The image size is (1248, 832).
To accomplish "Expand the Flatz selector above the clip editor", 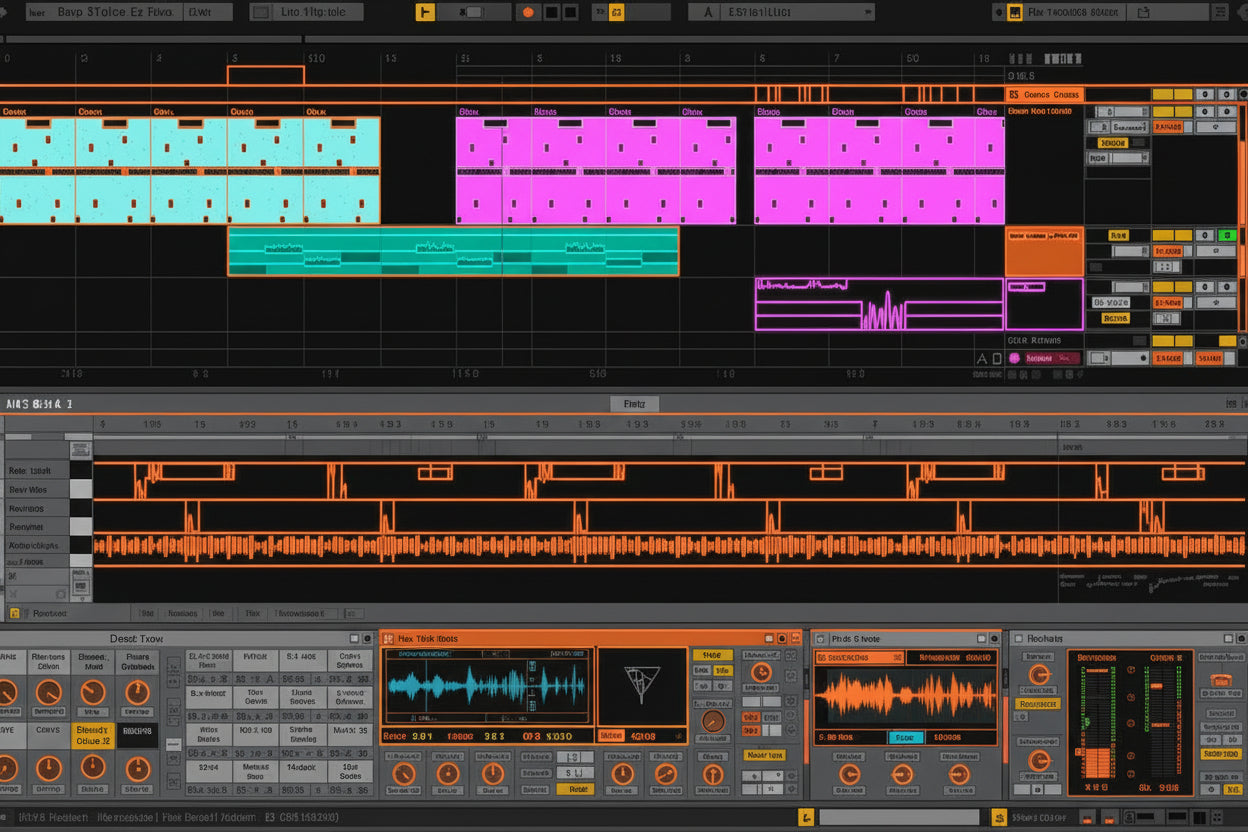I will pyautogui.click(x=636, y=404).
